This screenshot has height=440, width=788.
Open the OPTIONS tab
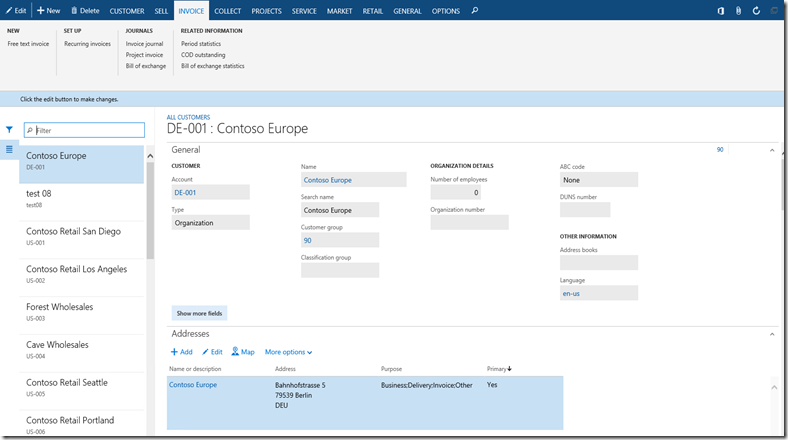coord(446,11)
